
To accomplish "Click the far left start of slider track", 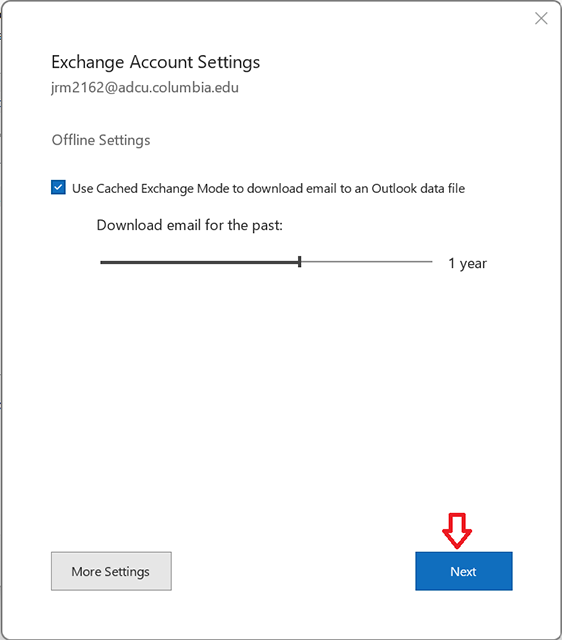I will (102, 262).
